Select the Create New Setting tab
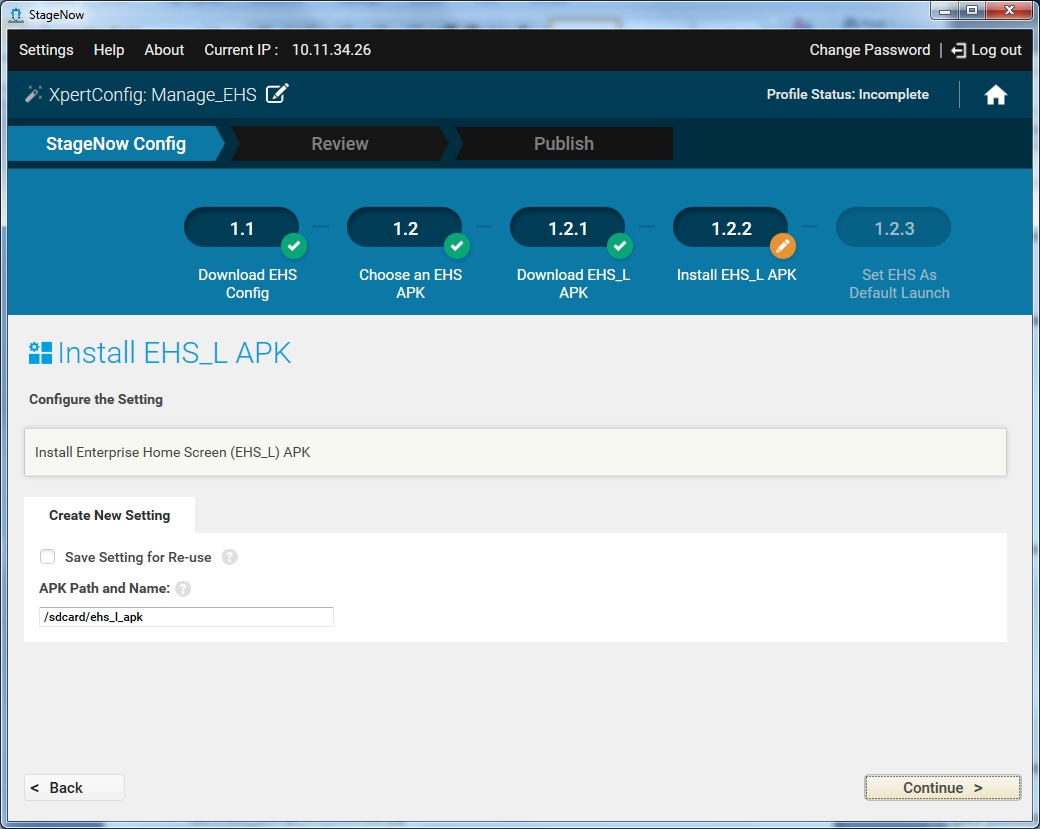 pyautogui.click(x=110, y=515)
